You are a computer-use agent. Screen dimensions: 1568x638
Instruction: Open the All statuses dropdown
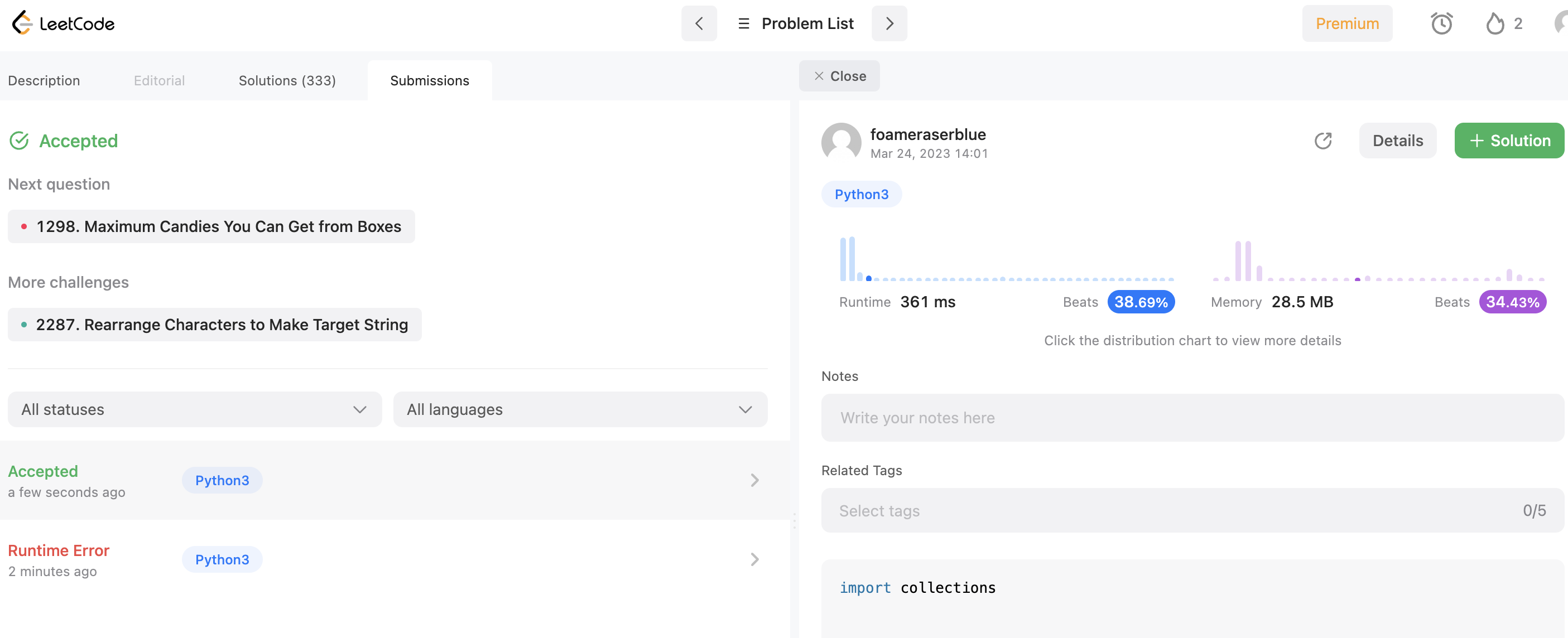(x=194, y=409)
